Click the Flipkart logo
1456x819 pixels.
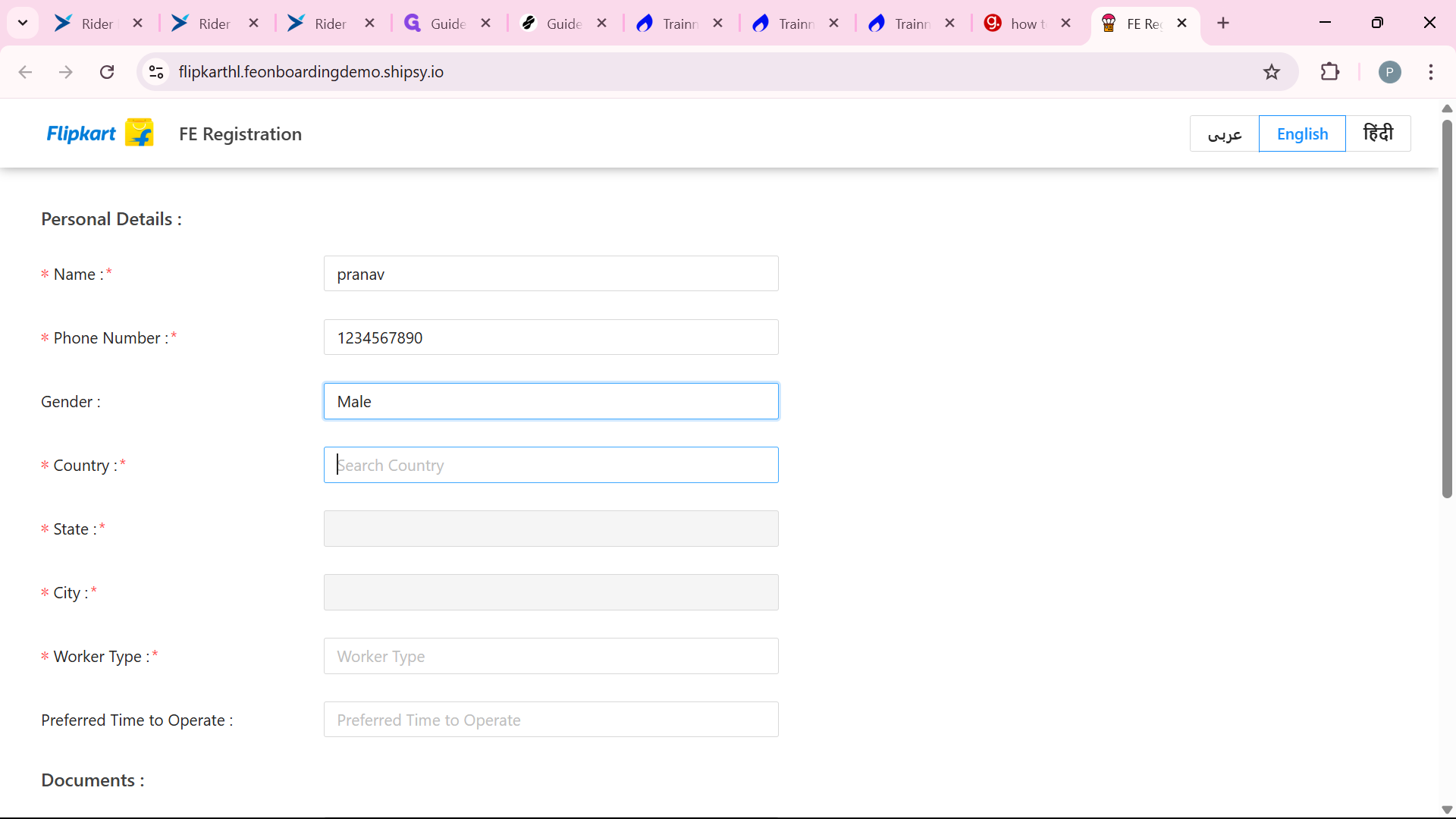click(x=100, y=133)
